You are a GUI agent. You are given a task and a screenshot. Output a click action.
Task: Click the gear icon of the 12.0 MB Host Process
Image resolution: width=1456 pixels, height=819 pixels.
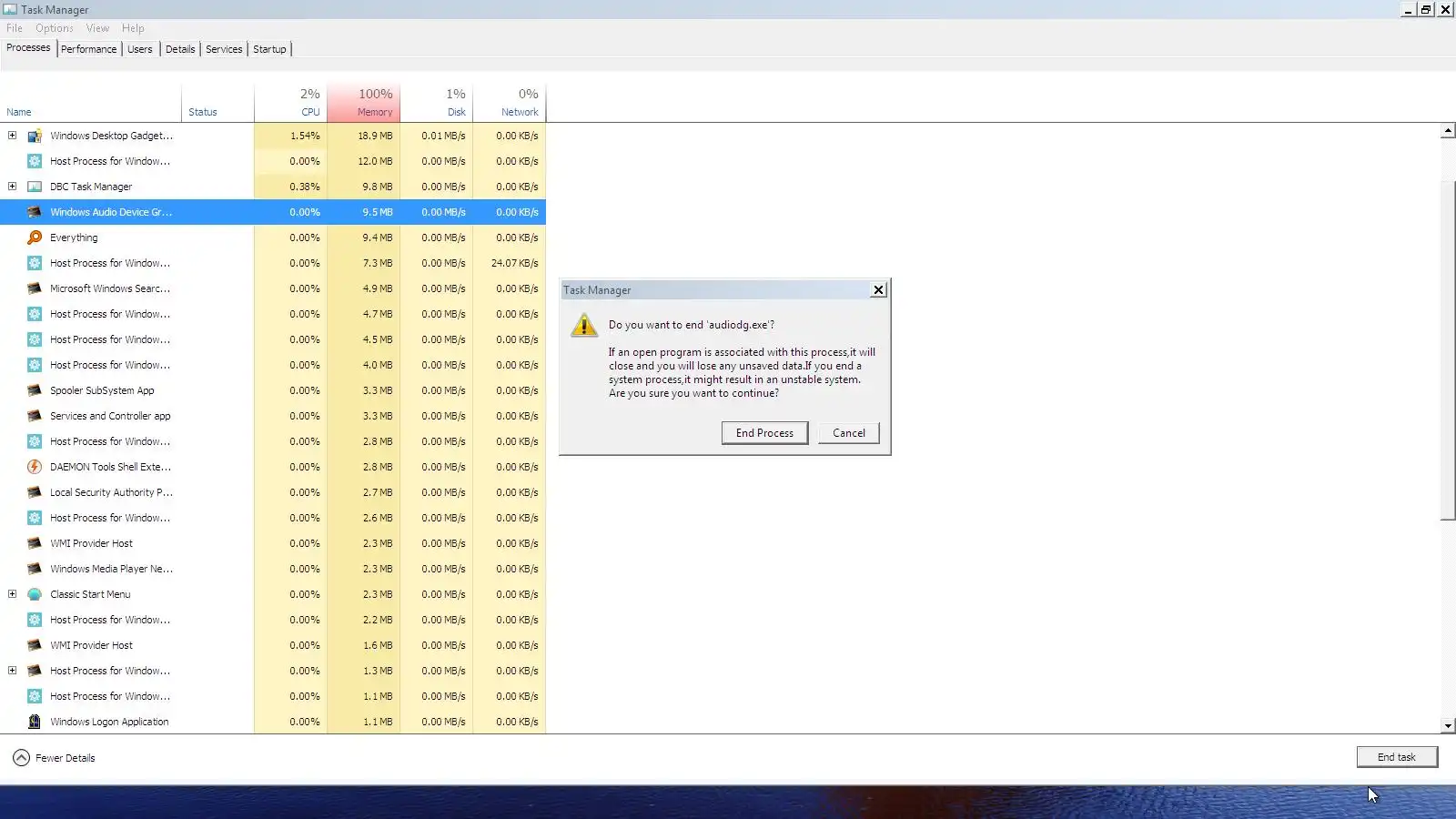(x=35, y=161)
